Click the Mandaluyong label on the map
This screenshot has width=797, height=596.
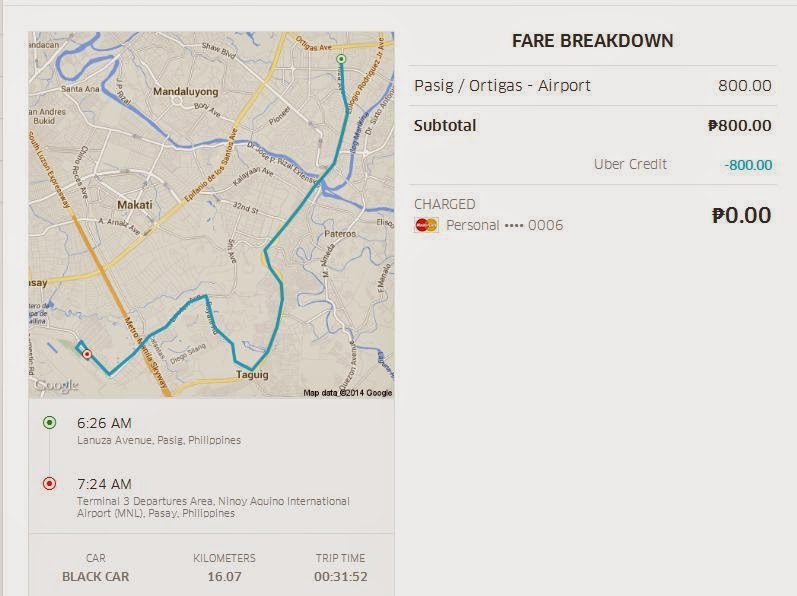185,91
